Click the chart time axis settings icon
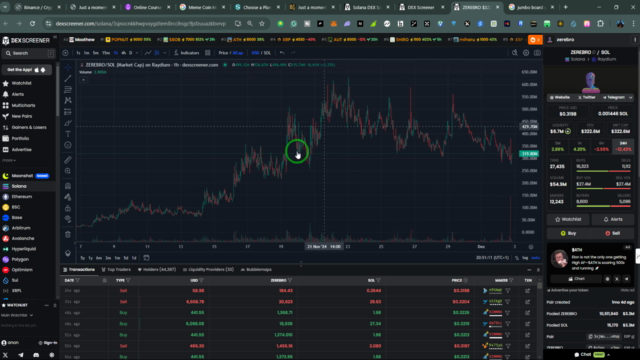Image resolution: width=640 pixels, height=360 pixels. pos(531,247)
